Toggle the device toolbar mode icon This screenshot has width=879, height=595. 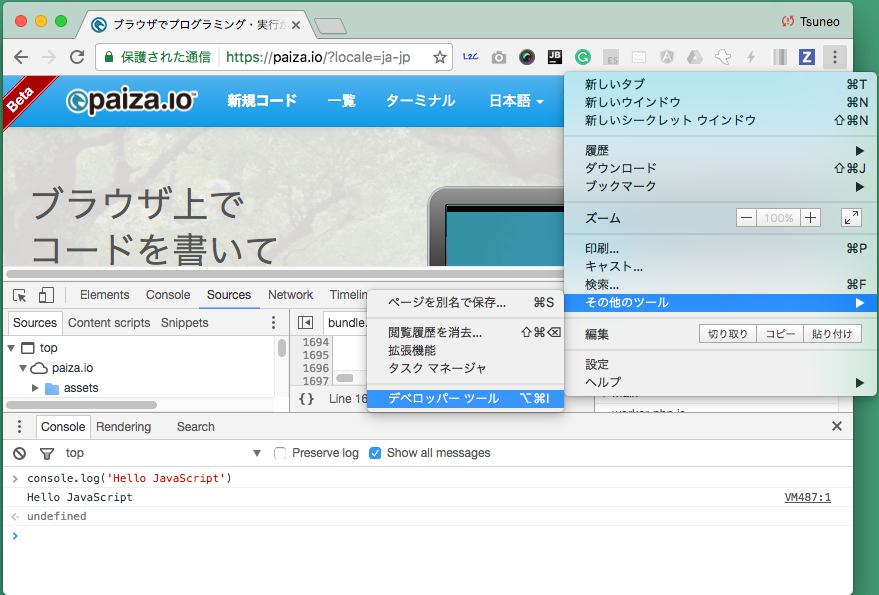[x=46, y=295]
